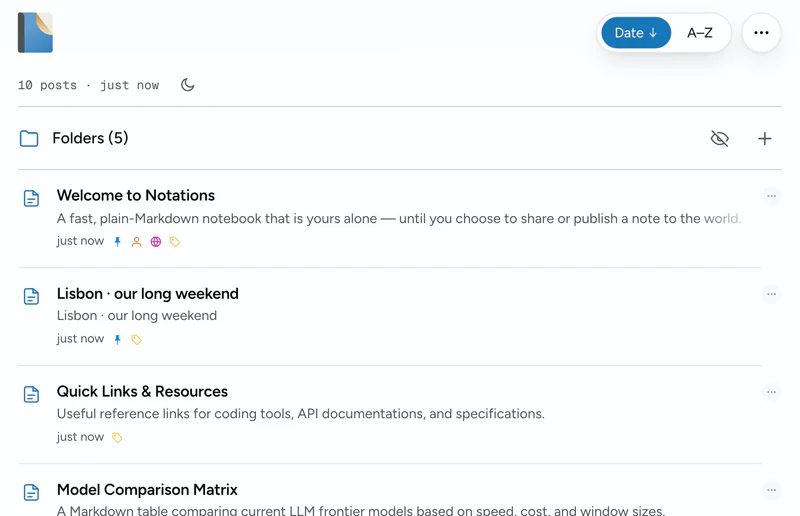Open more menu for Lisbon note
Image resolution: width=800 pixels, height=516 pixels.
pos(771,294)
